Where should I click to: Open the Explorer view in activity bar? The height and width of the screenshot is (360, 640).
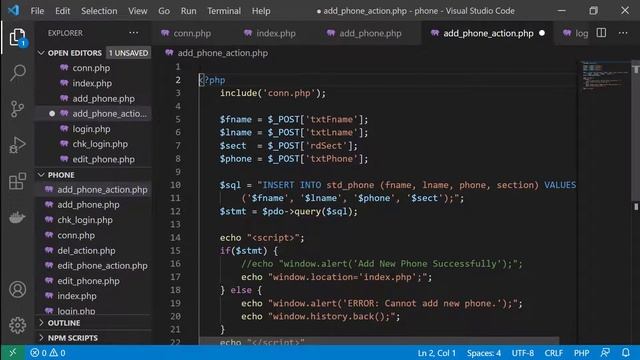coord(17,38)
